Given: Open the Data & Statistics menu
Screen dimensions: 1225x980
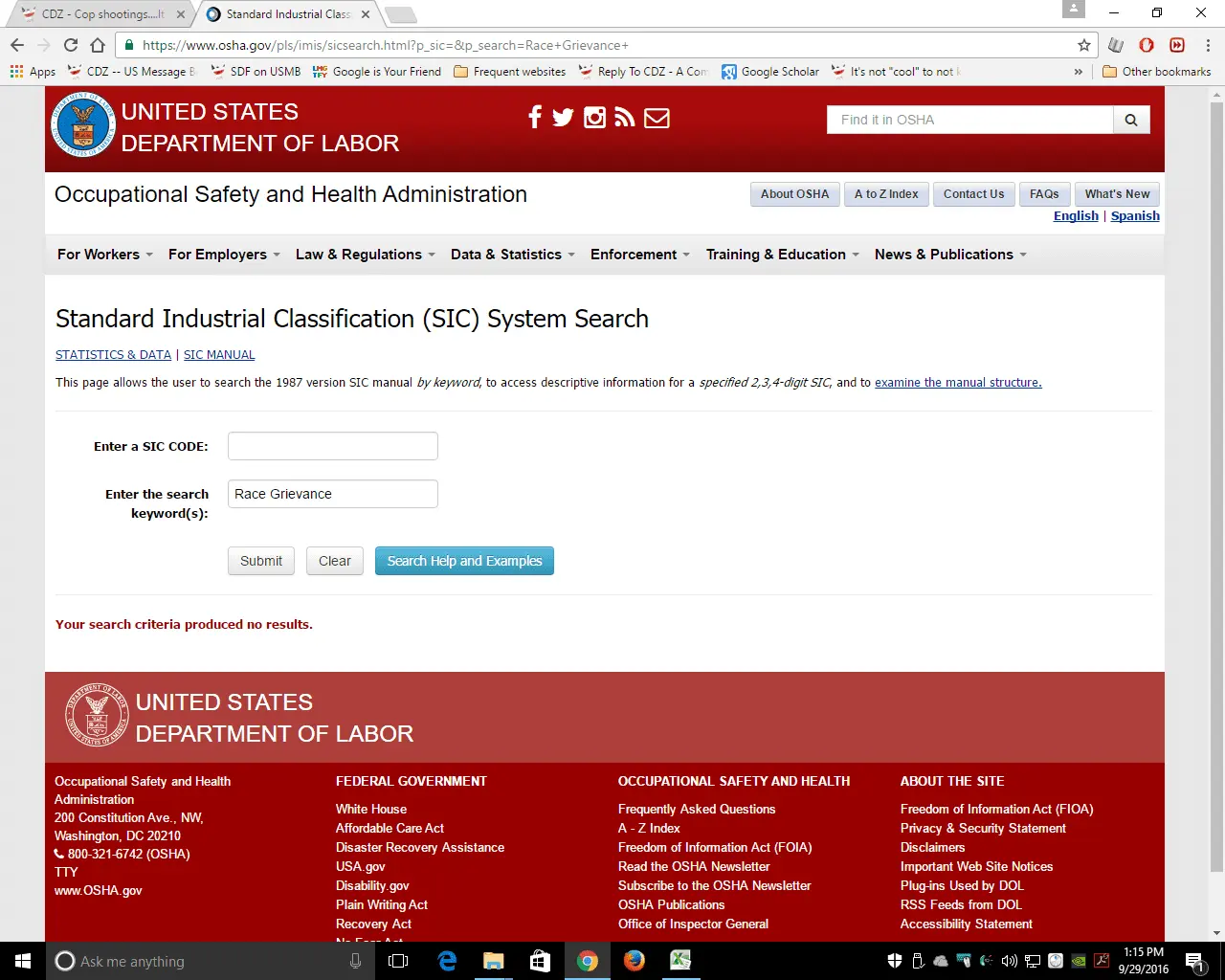Looking at the screenshot, I should [x=512, y=255].
